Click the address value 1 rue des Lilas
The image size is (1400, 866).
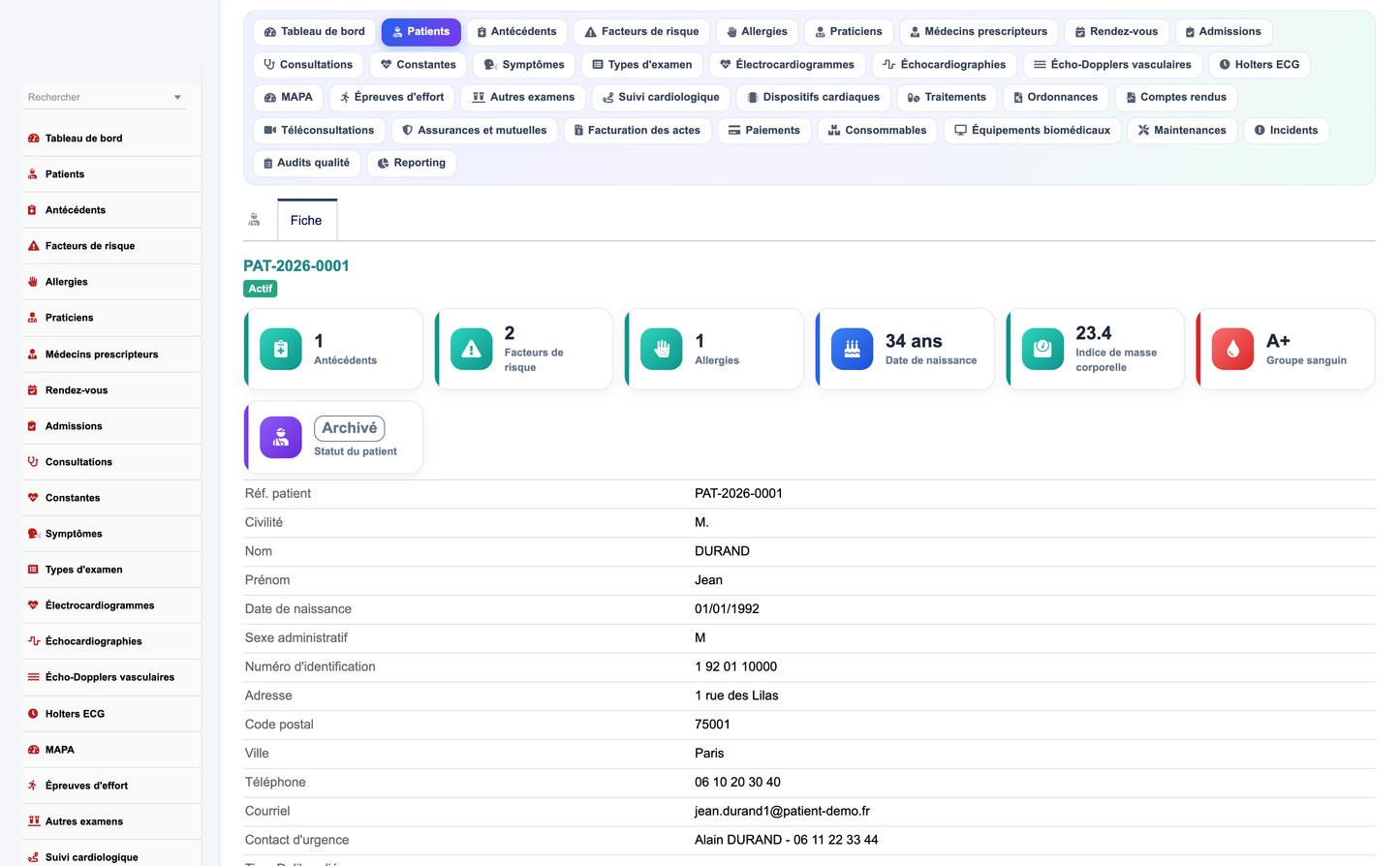tap(736, 696)
